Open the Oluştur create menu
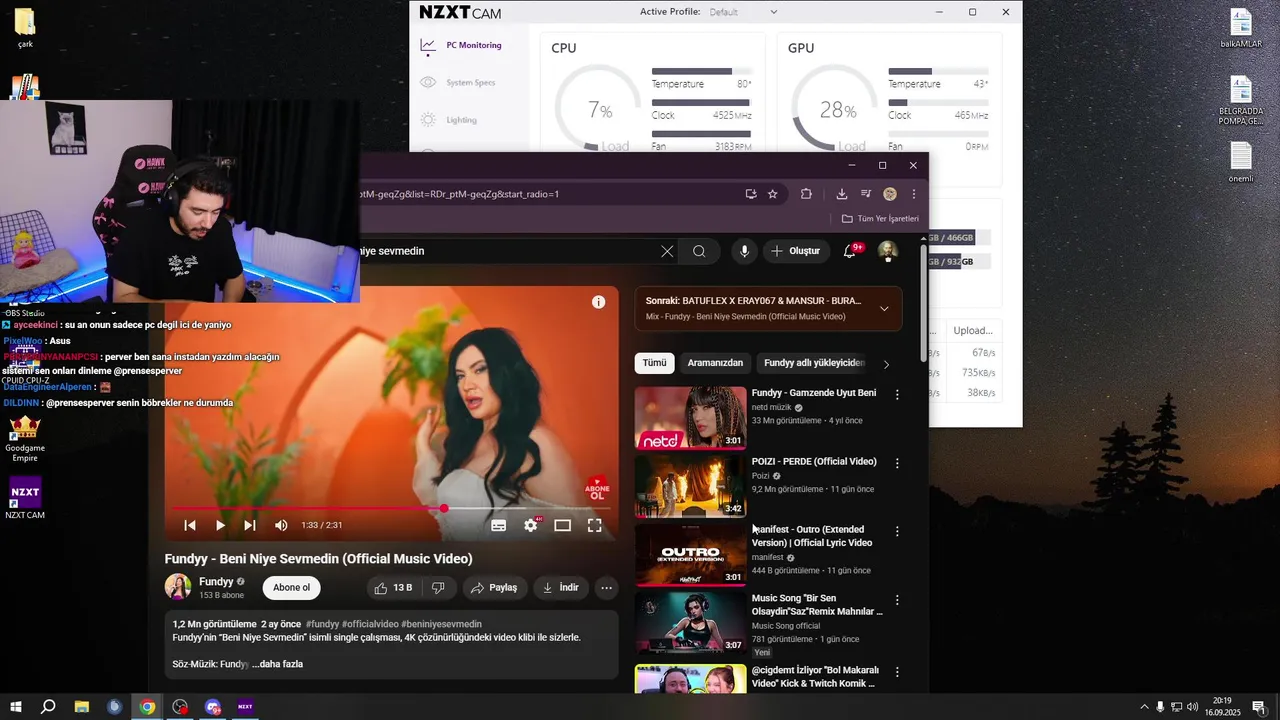Image resolution: width=1280 pixels, height=720 pixels. pos(796,251)
